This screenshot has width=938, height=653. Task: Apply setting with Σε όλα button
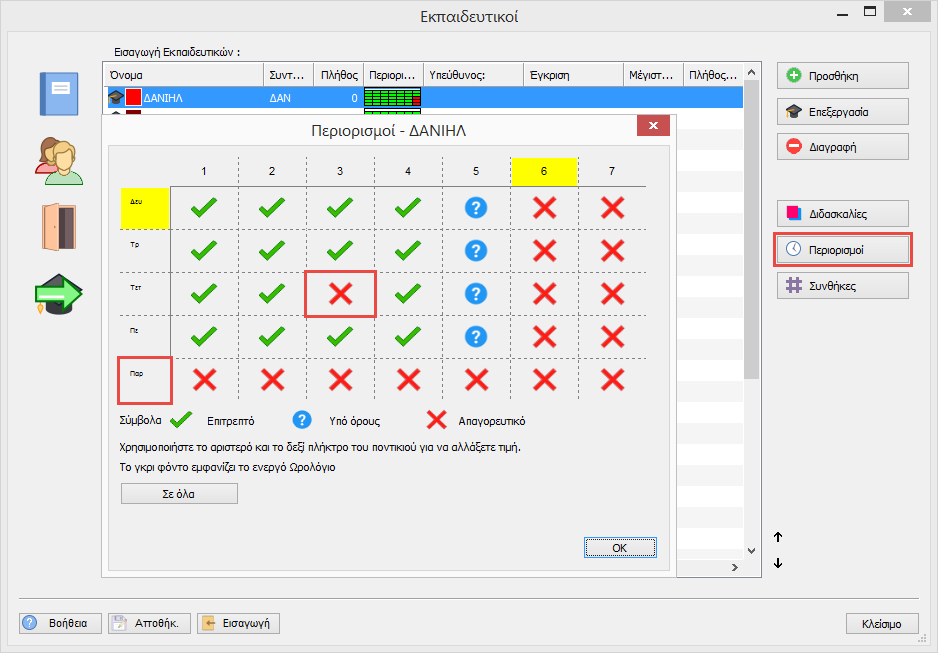(179, 494)
